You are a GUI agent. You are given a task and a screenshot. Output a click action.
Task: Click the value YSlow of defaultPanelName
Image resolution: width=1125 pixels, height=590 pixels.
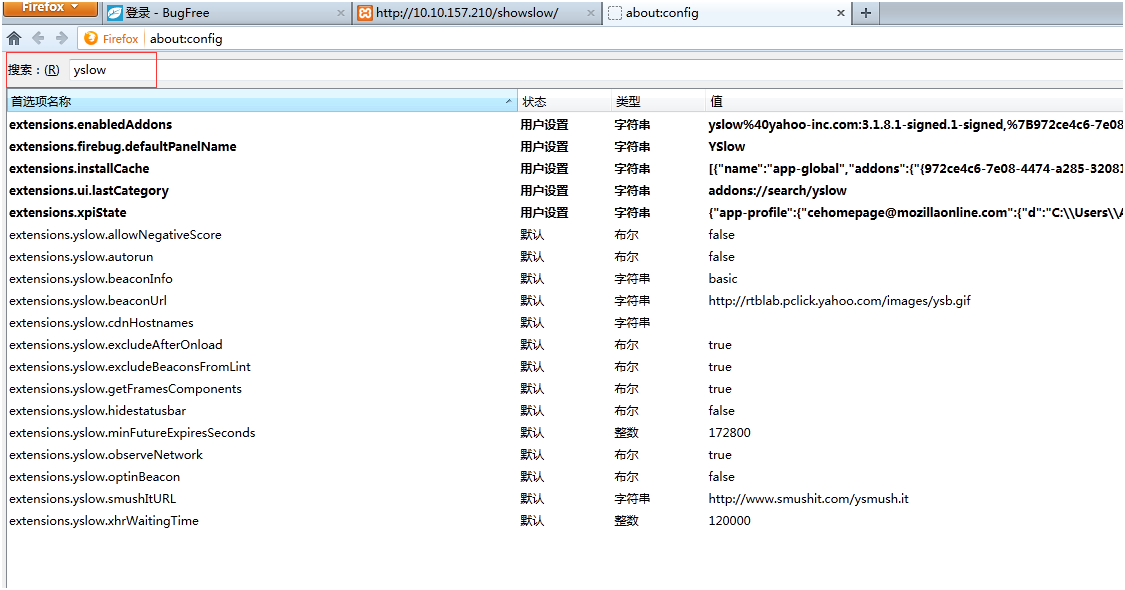pos(727,146)
